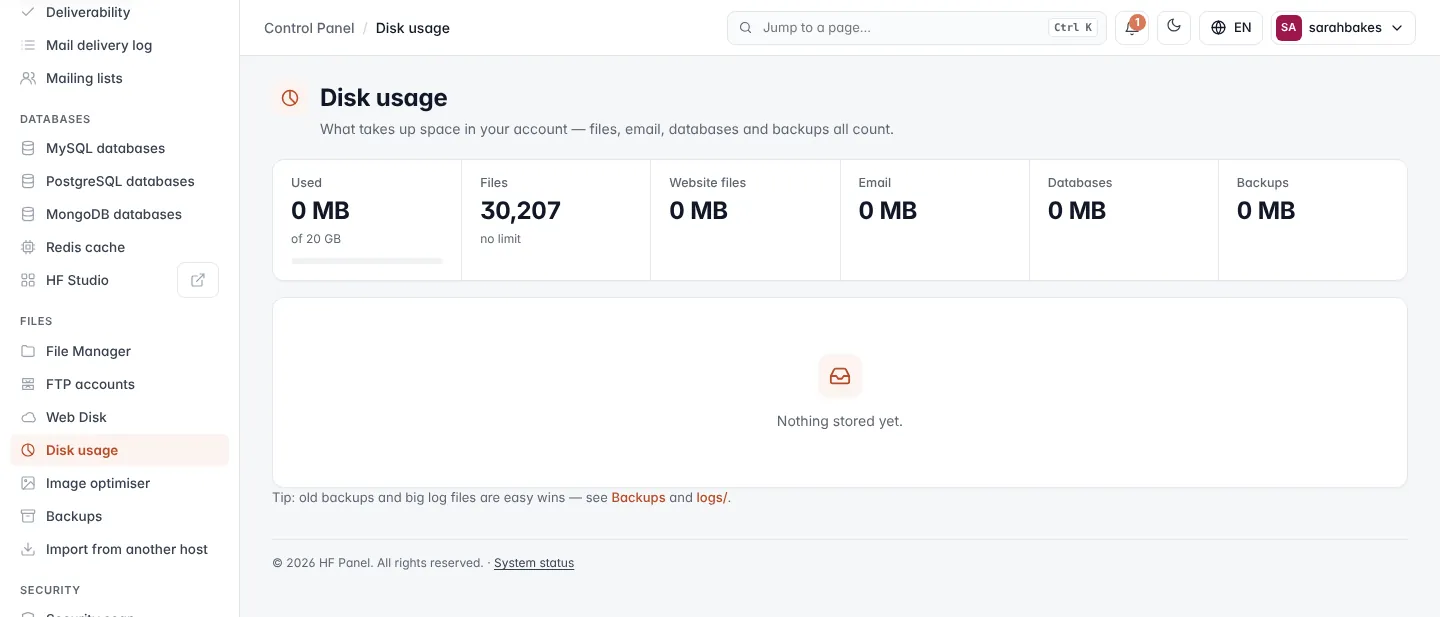Viewport: 1440px width, 617px height.
Task: Click the import download arrow icon
Action: [28, 549]
